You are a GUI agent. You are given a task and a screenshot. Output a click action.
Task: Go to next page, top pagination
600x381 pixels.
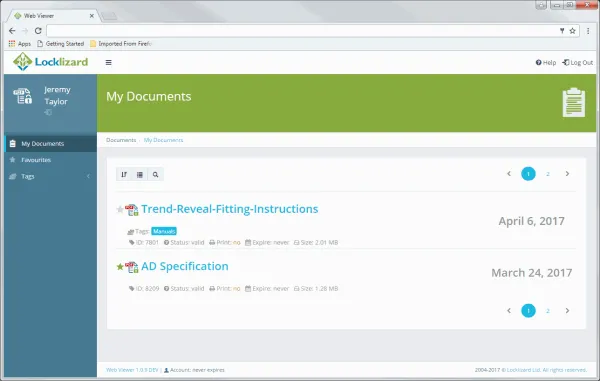click(567, 174)
